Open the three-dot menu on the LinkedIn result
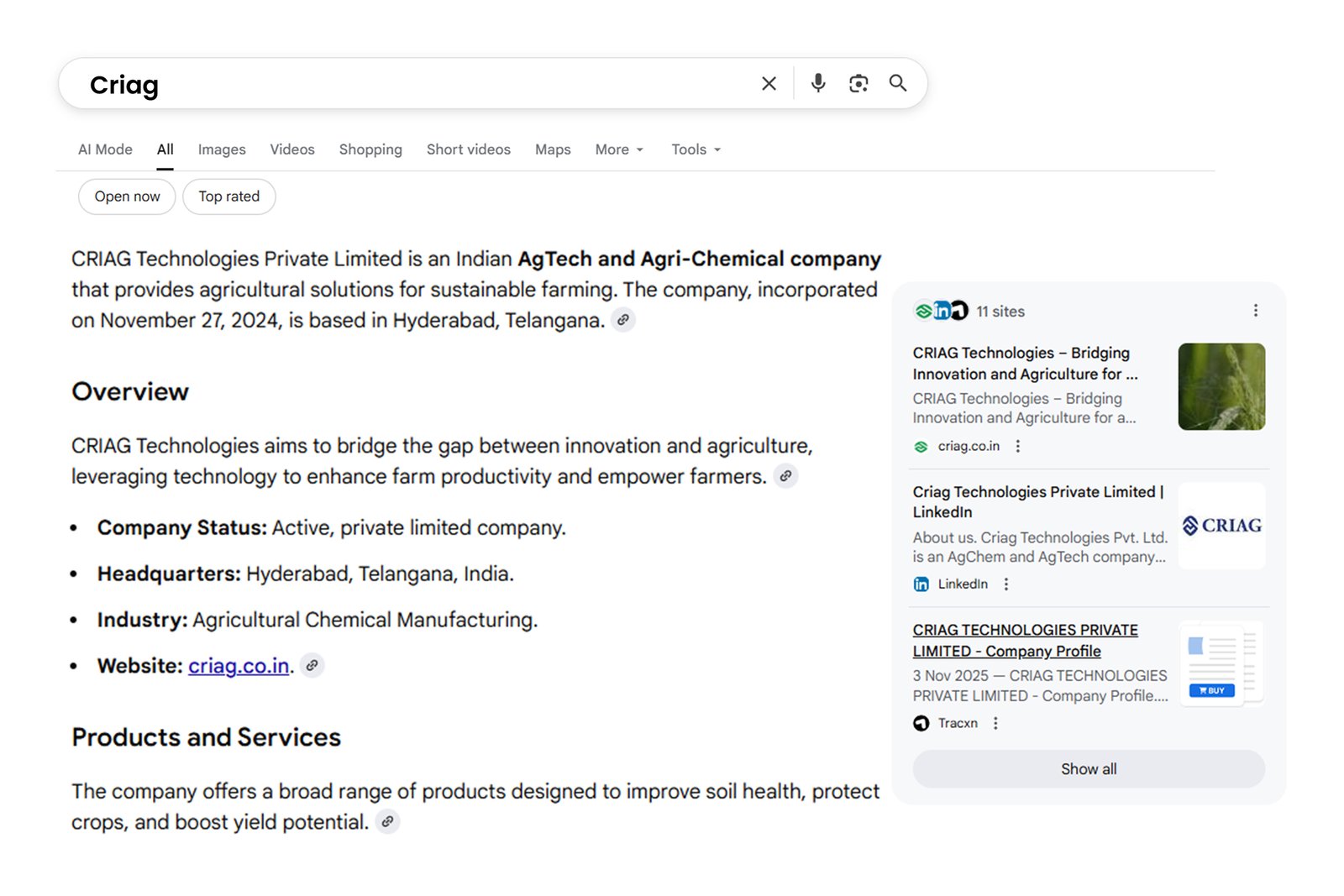Screen dimensions: 1344x896 coord(1006,584)
